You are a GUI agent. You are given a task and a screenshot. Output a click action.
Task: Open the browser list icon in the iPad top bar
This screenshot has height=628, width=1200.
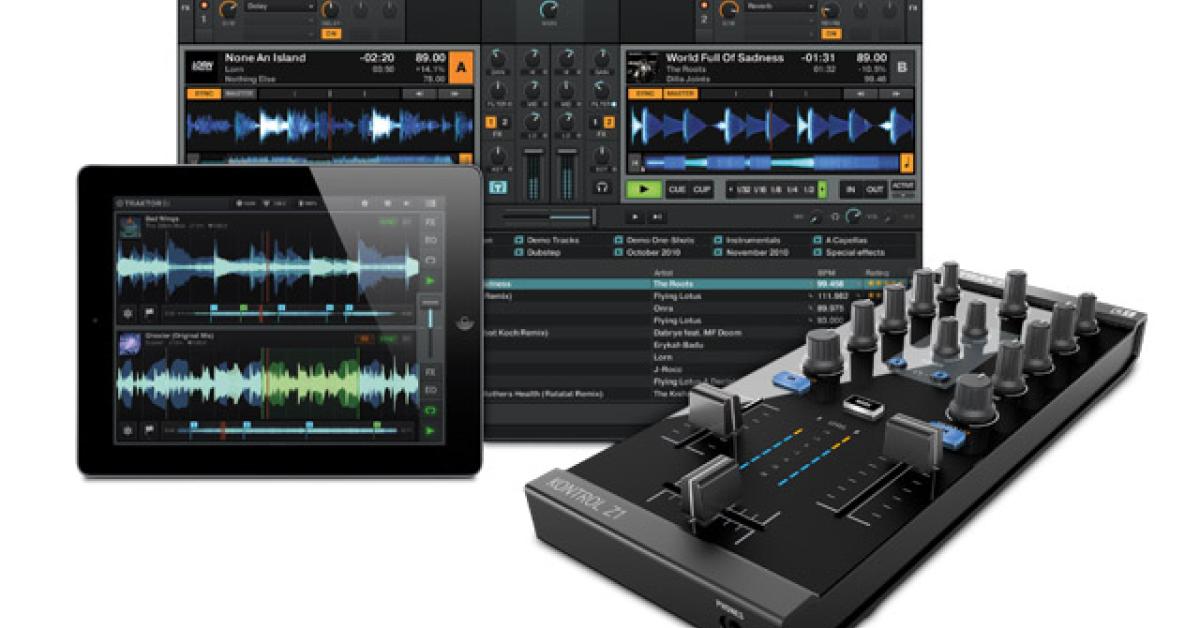point(430,203)
